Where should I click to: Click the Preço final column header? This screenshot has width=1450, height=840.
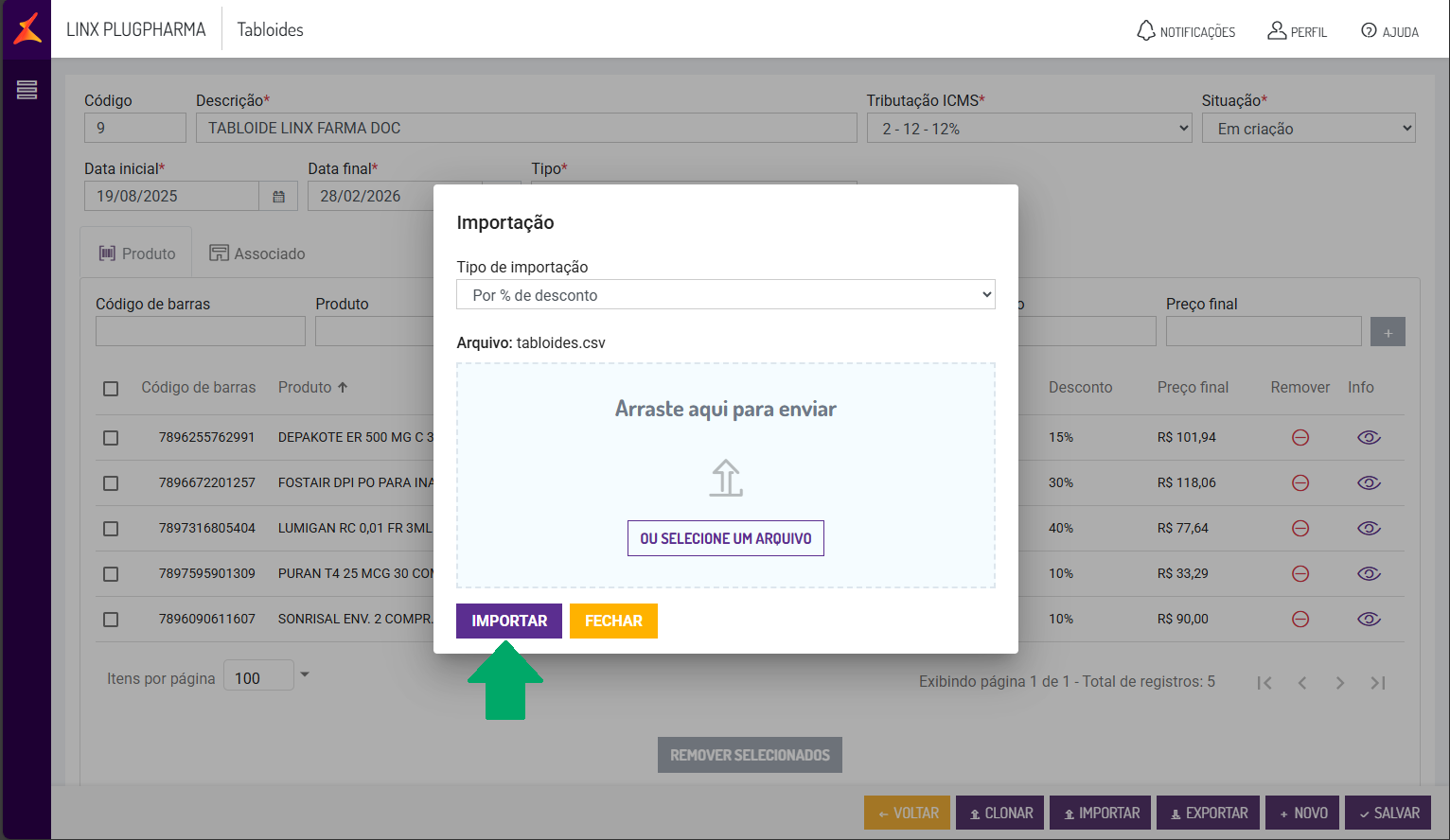[x=1193, y=387]
